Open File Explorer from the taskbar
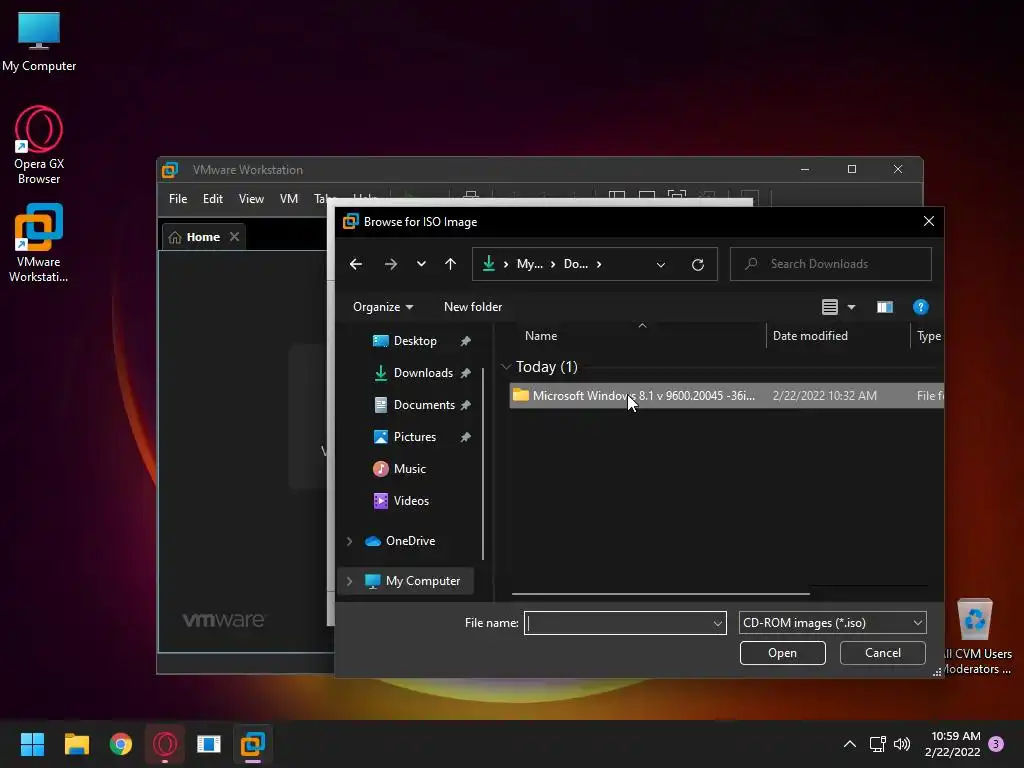Screen dimensions: 1024x768 click(x=76, y=744)
